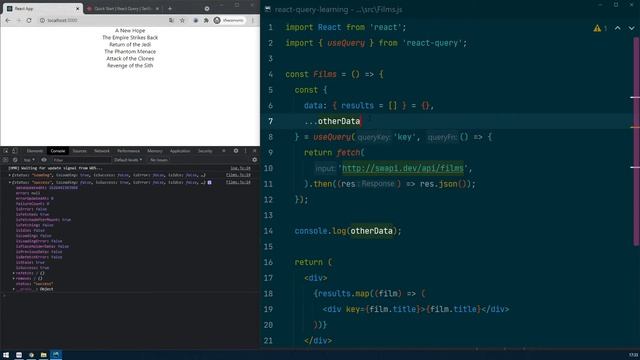640x360 pixels.
Task: Clear the console
Action: (15, 160)
